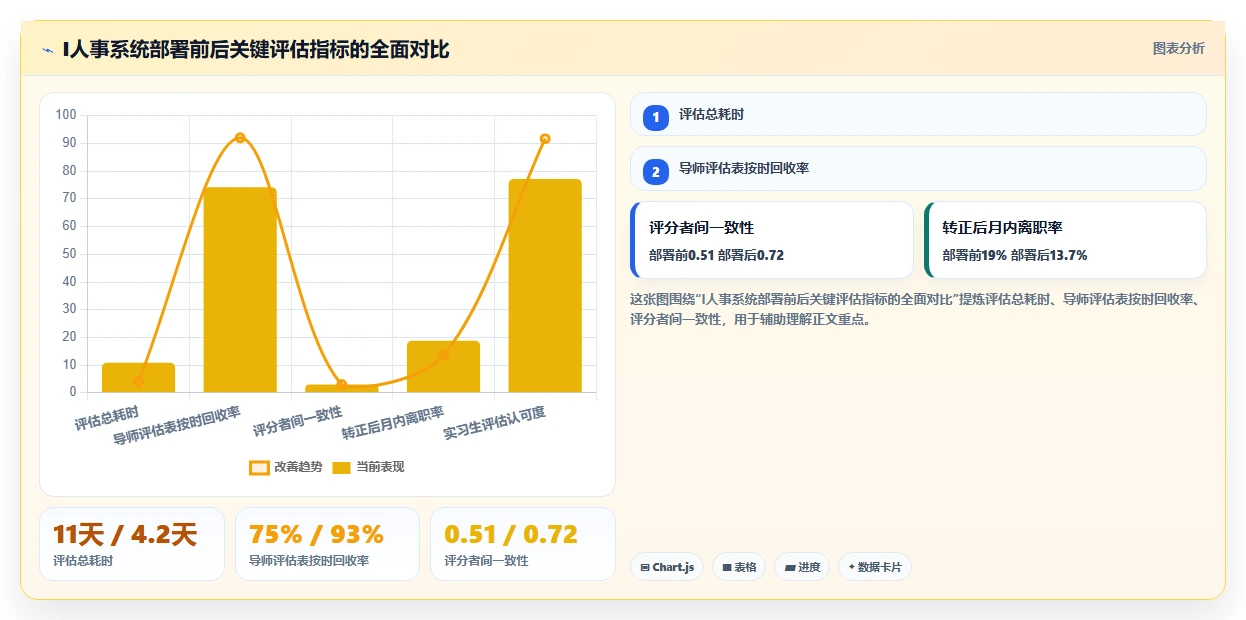Click the 图表分析 label in the header
The width and height of the screenshot is (1246, 620).
point(1178,48)
